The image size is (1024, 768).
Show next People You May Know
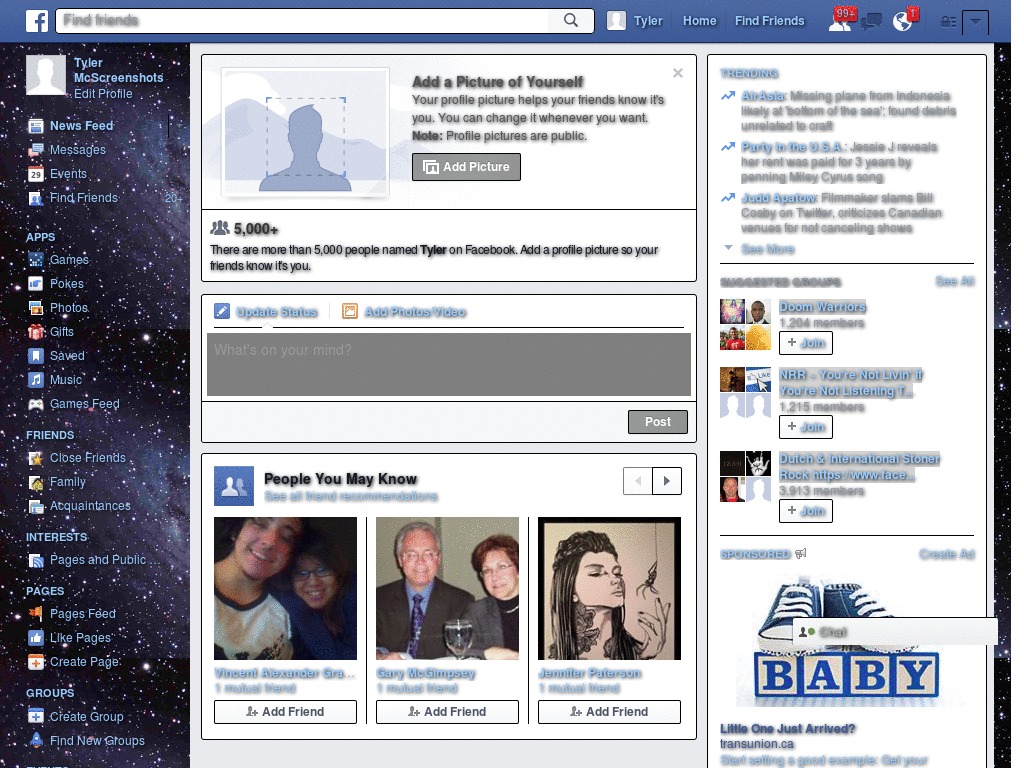[667, 481]
